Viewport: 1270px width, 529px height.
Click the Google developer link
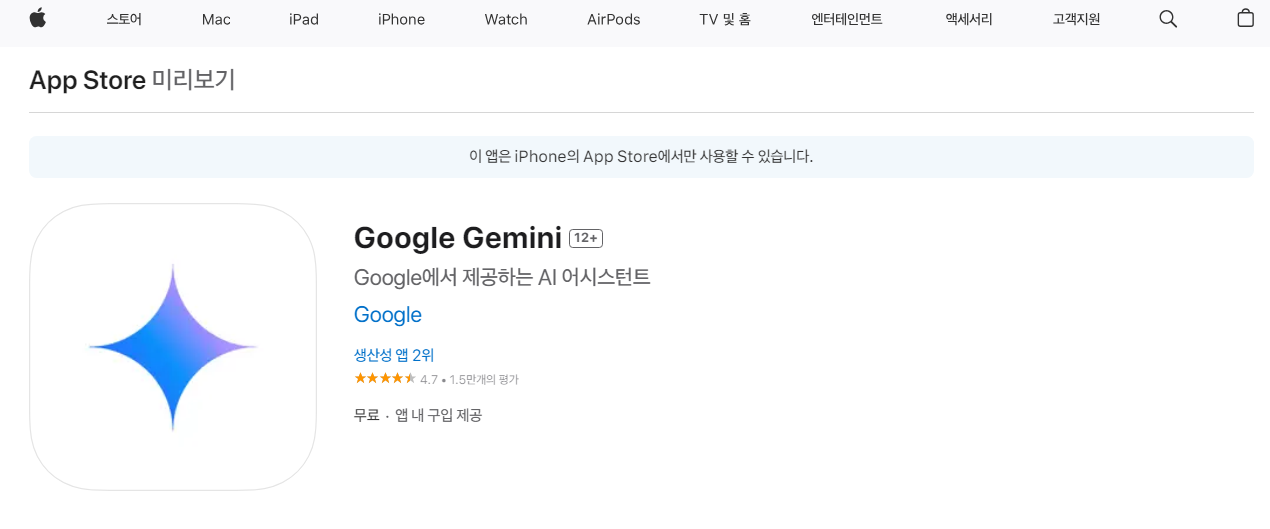(388, 315)
